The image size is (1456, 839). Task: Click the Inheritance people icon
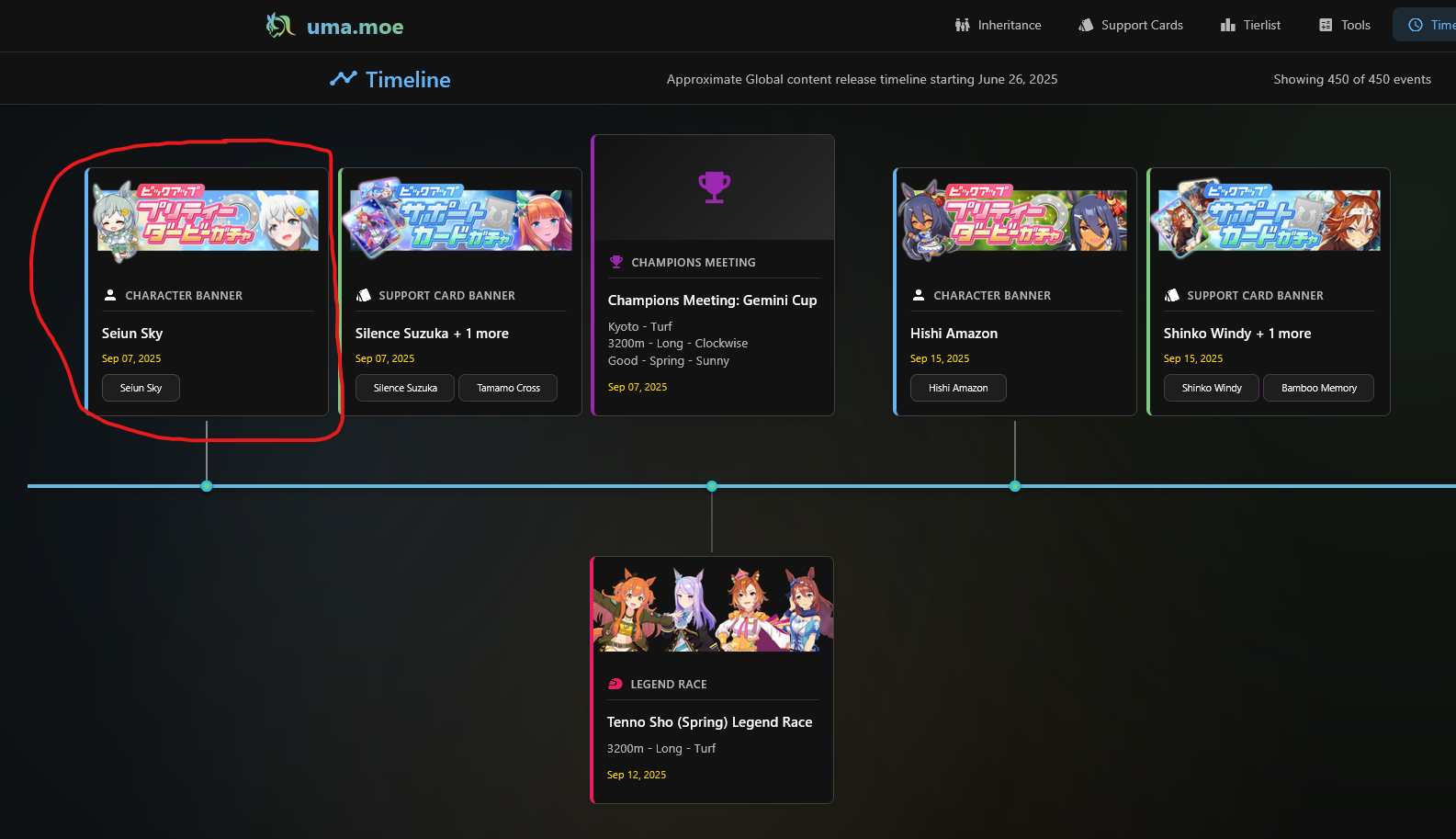962,25
